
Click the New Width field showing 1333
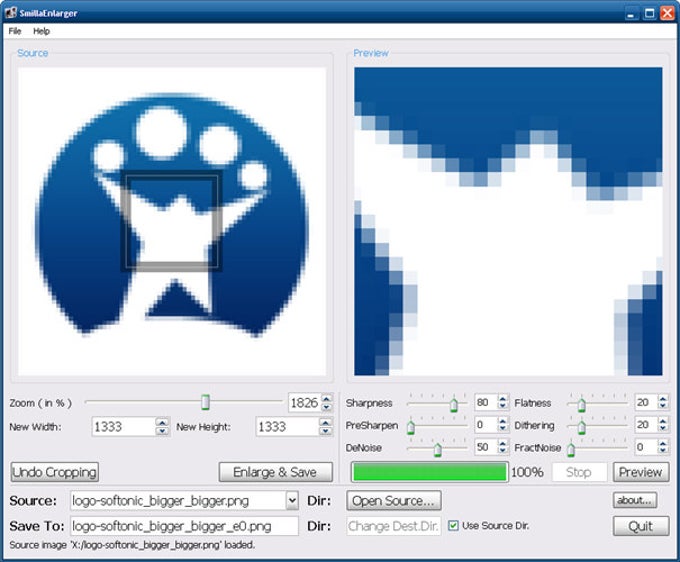tap(124, 427)
